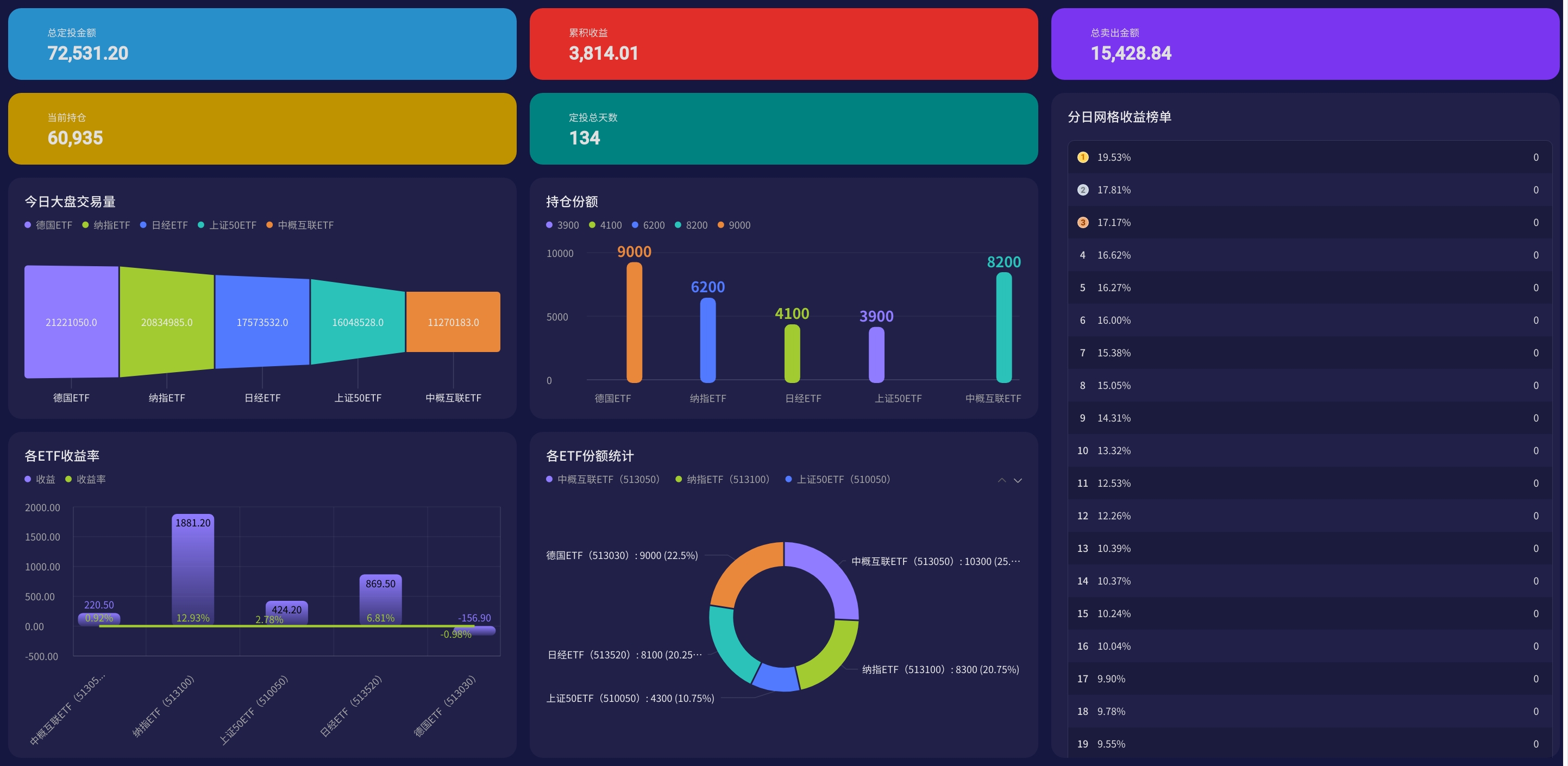Click teal dot beside 8200 legend entry
Image resolution: width=1568 pixels, height=766 pixels.
coord(678,225)
